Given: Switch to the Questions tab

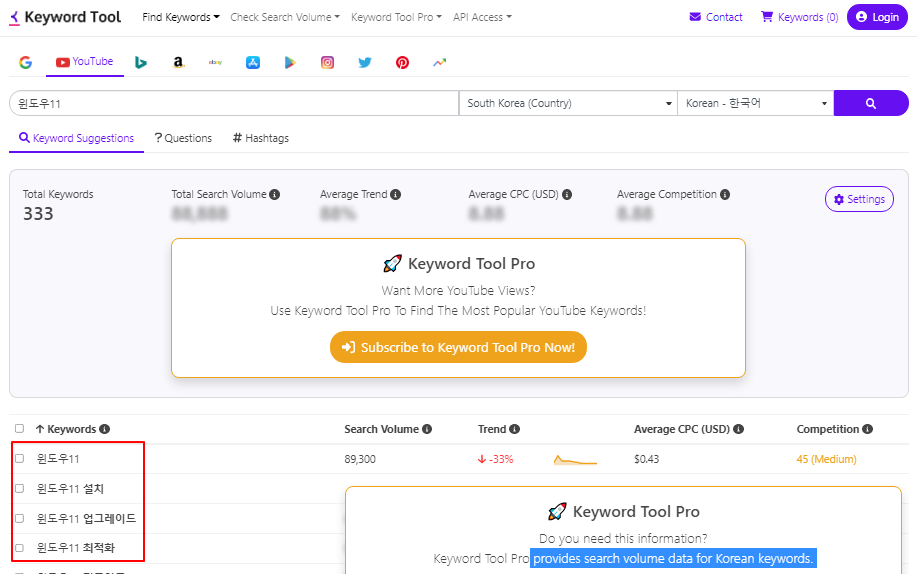Looking at the screenshot, I should coord(183,138).
